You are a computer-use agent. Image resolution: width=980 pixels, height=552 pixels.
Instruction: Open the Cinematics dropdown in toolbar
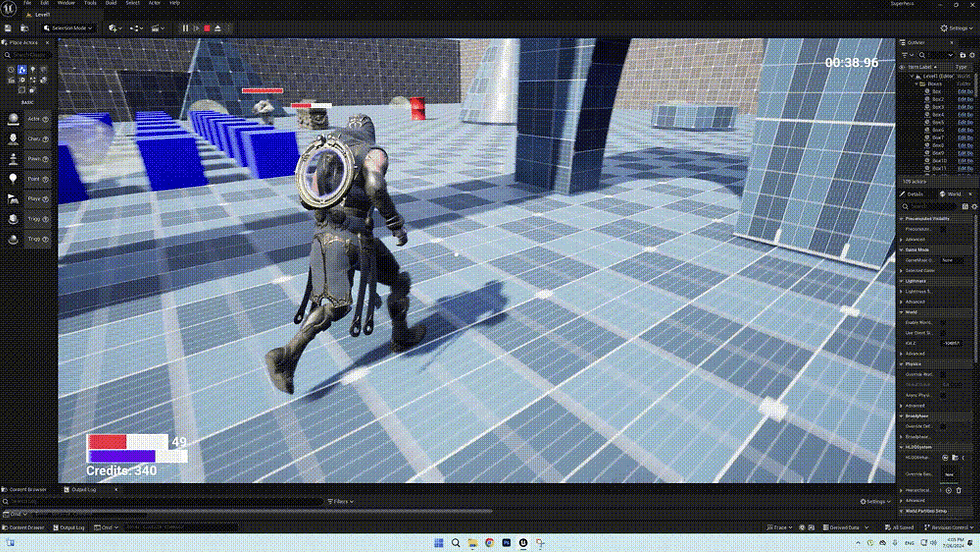click(x=157, y=28)
